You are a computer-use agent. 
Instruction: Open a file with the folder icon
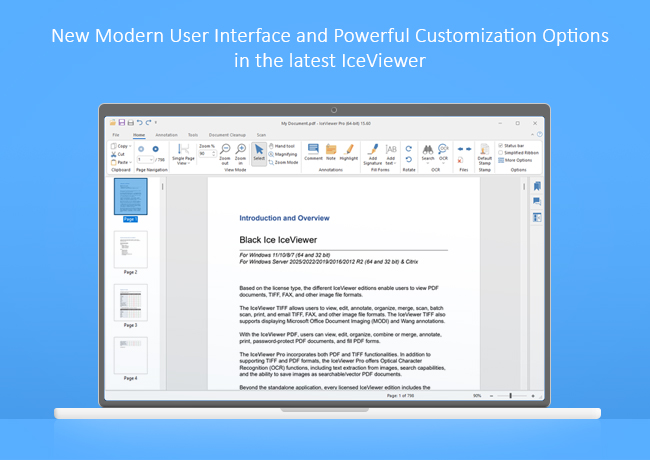[113, 122]
